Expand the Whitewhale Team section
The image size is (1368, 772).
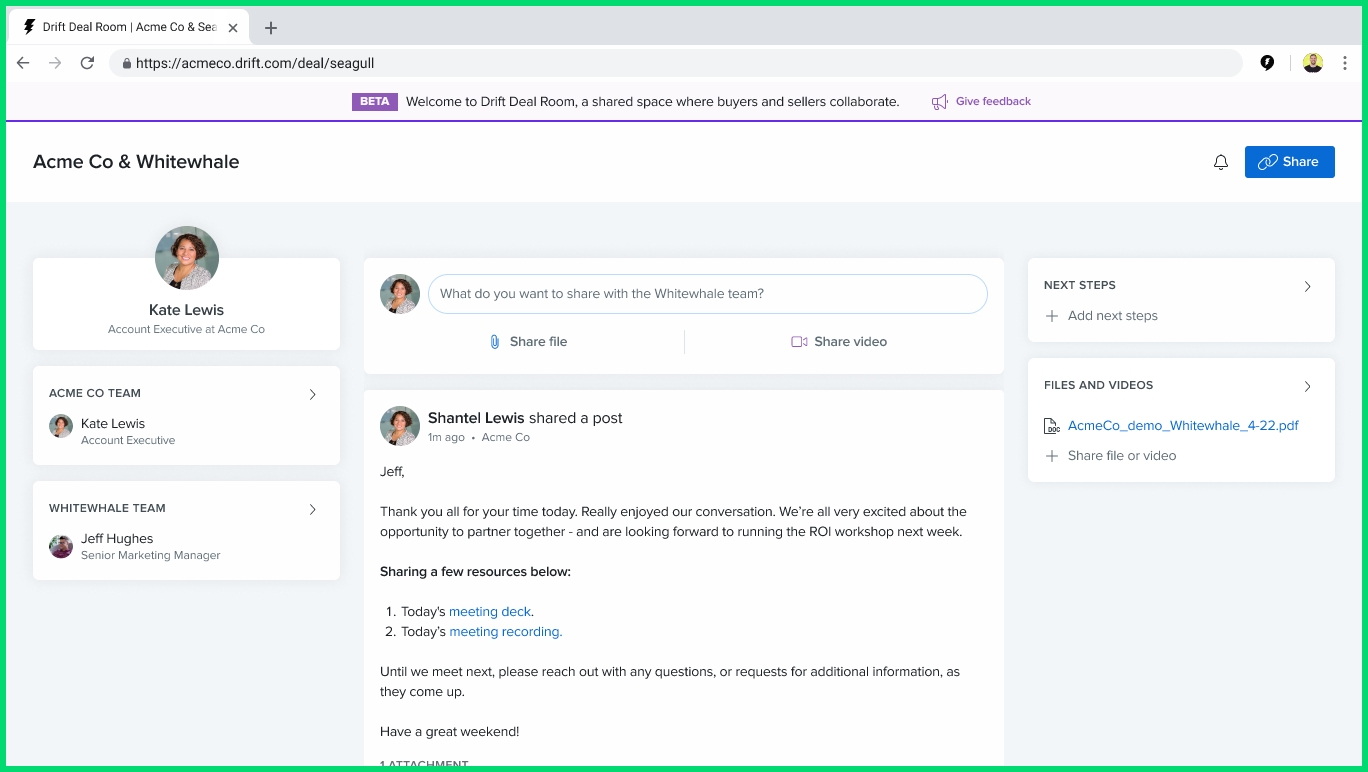tap(312, 509)
